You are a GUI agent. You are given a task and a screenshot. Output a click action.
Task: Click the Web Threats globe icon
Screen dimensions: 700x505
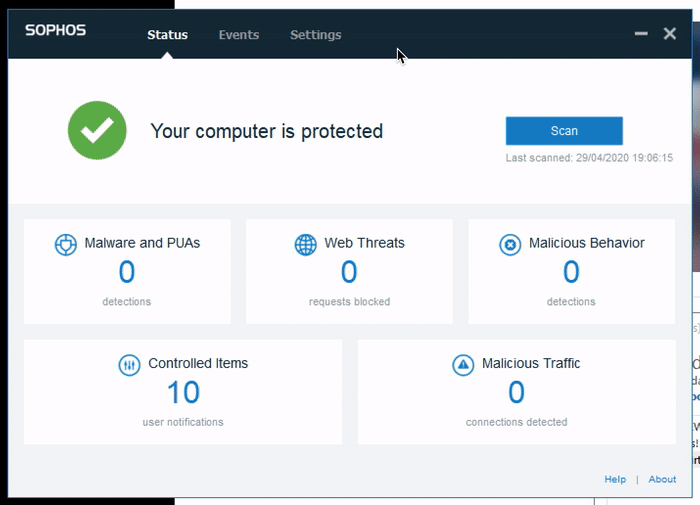point(306,245)
